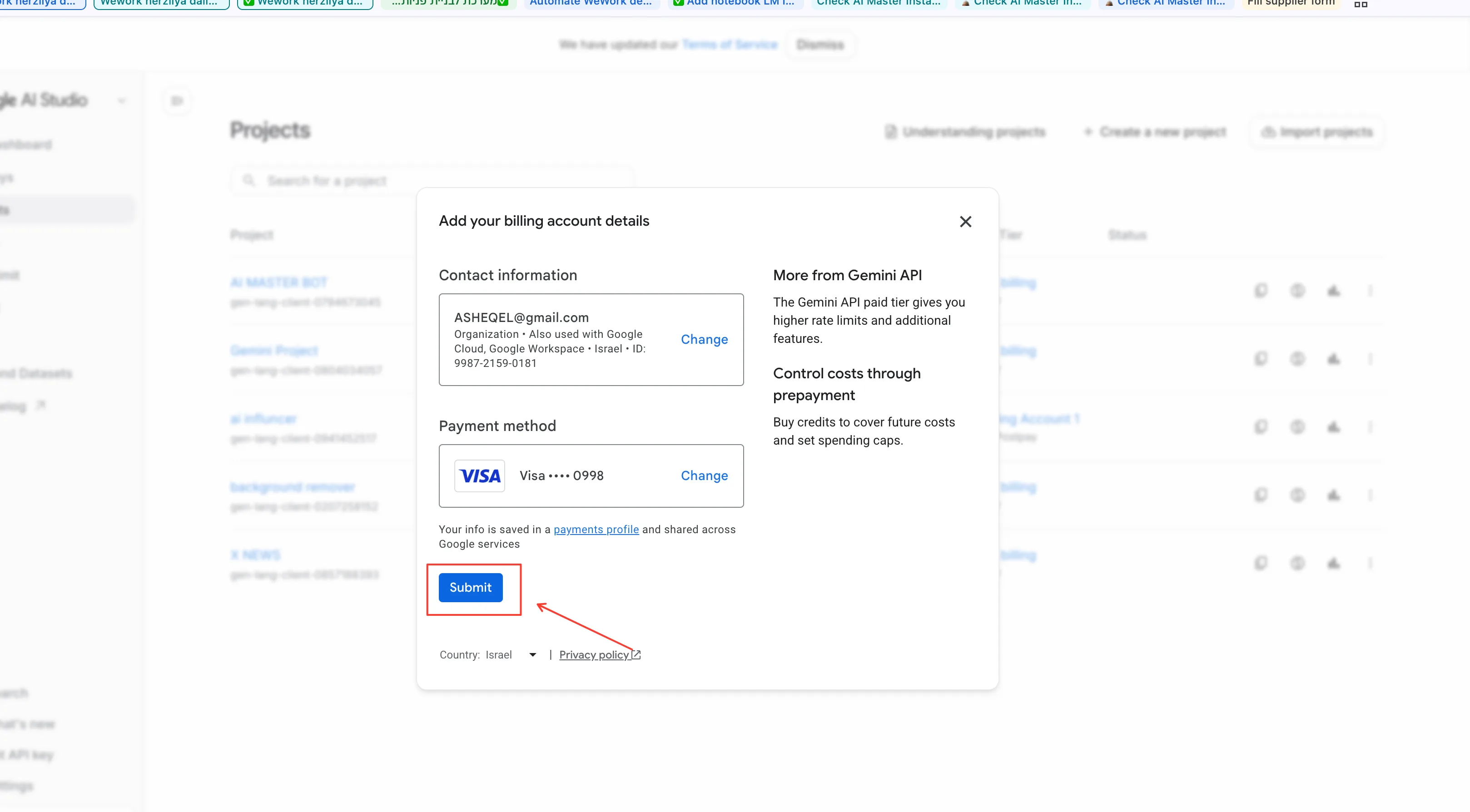Open more options for AI MASTER BOT

click(x=1370, y=291)
